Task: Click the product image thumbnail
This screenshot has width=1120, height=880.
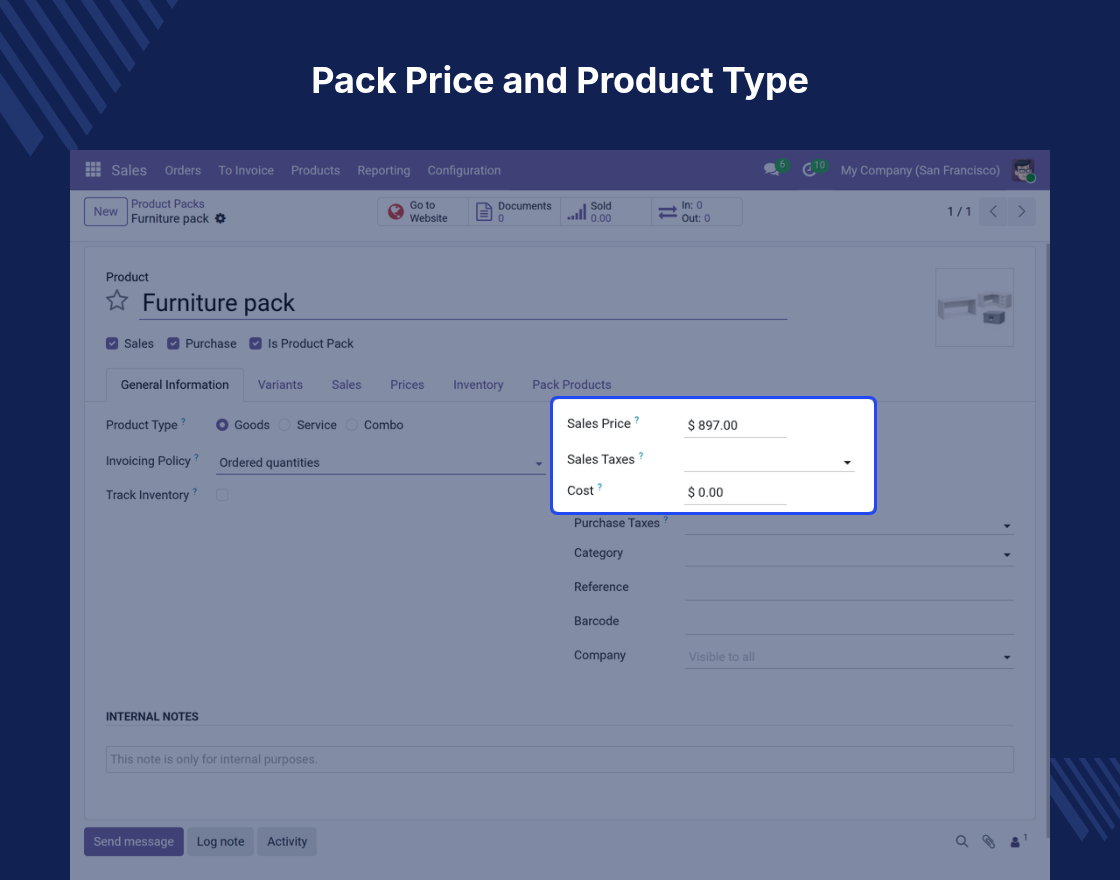Action: click(974, 308)
